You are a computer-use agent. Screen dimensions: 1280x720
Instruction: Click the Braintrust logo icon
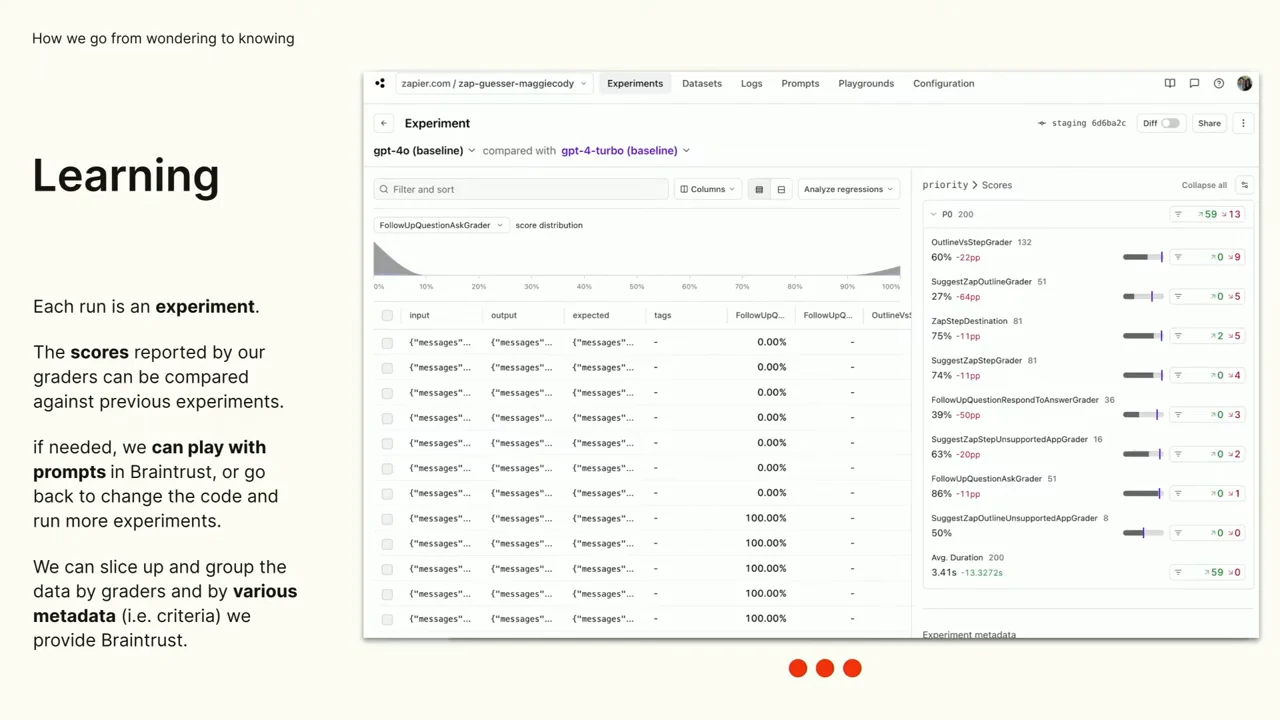(380, 84)
